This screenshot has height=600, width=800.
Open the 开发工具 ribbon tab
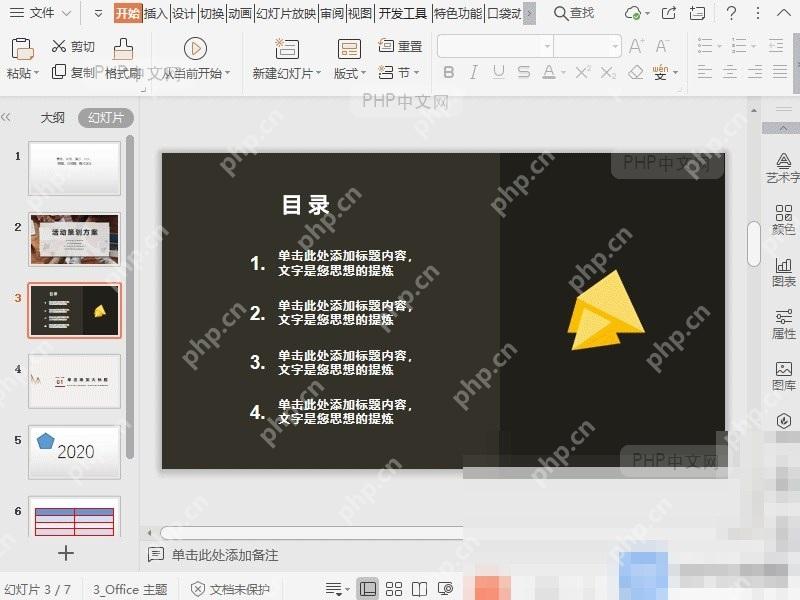tap(403, 13)
